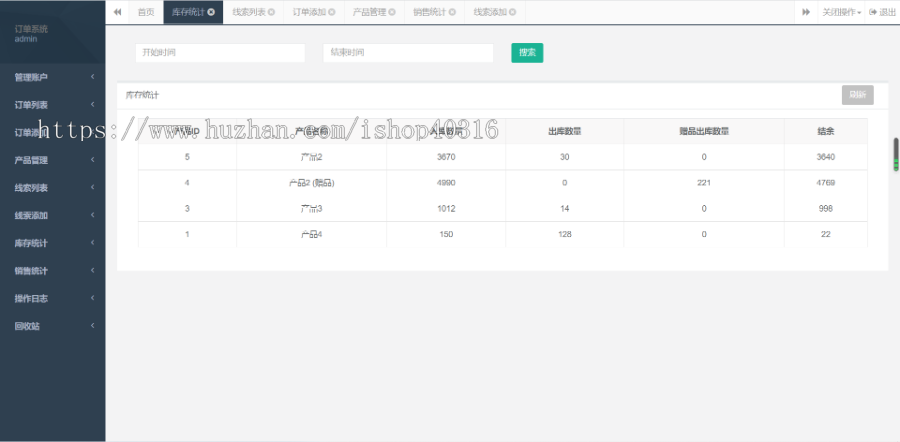Click the outbound quantity value 128
Image resolution: width=900 pixels, height=442 pixels.
click(x=565, y=234)
